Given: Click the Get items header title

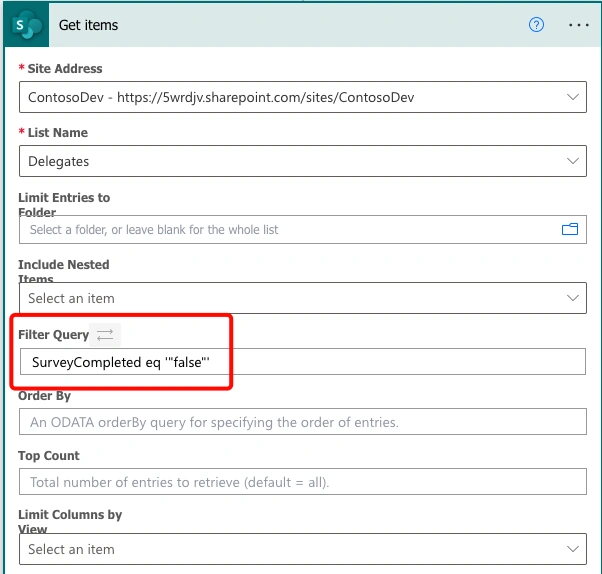Looking at the screenshot, I should (88, 25).
